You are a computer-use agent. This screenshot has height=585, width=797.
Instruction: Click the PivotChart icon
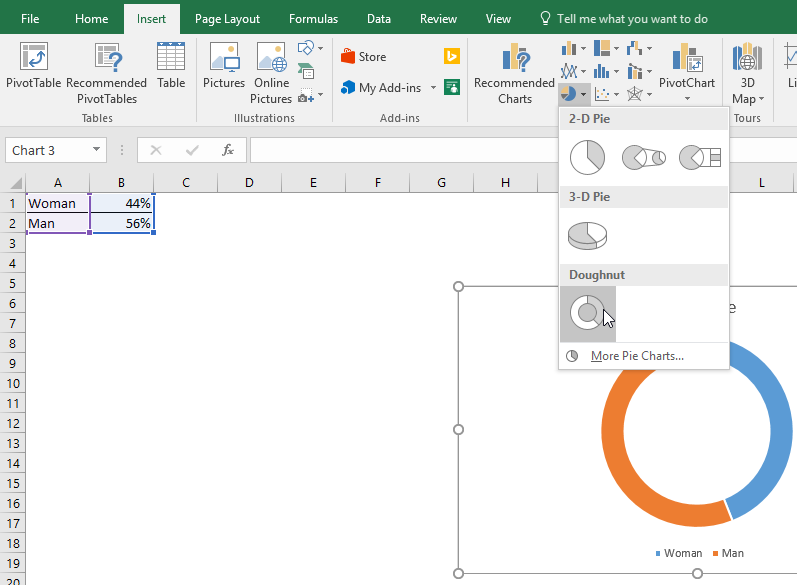click(x=687, y=57)
